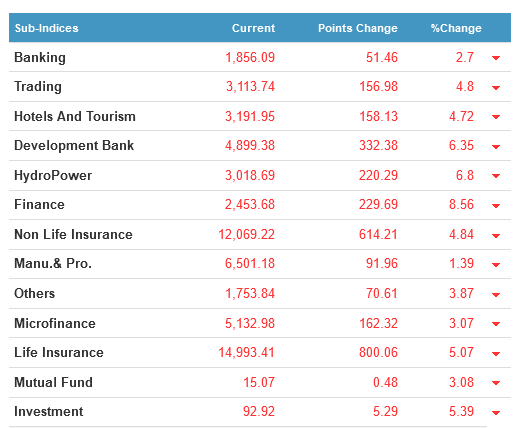Image resolution: width=519 pixels, height=428 pixels.
Task: Click the 800.06 points change value
Action: 378,352
